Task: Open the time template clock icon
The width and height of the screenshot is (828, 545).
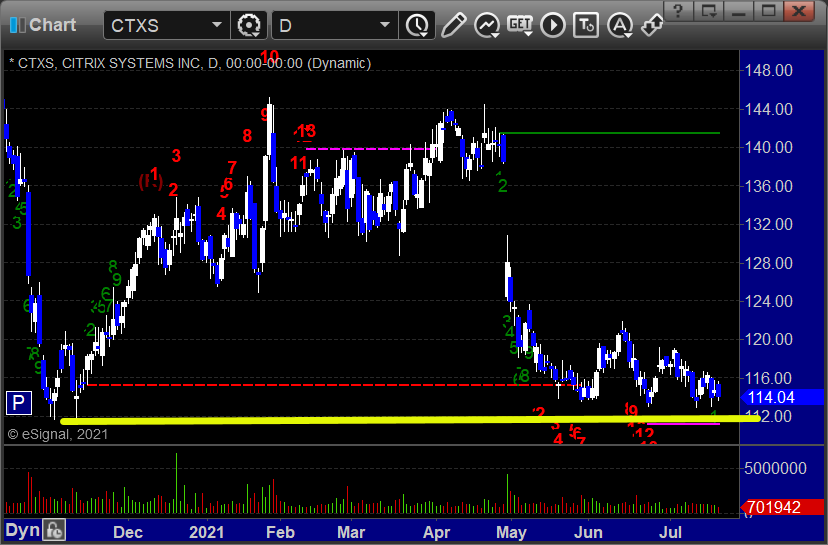Action: (x=417, y=25)
